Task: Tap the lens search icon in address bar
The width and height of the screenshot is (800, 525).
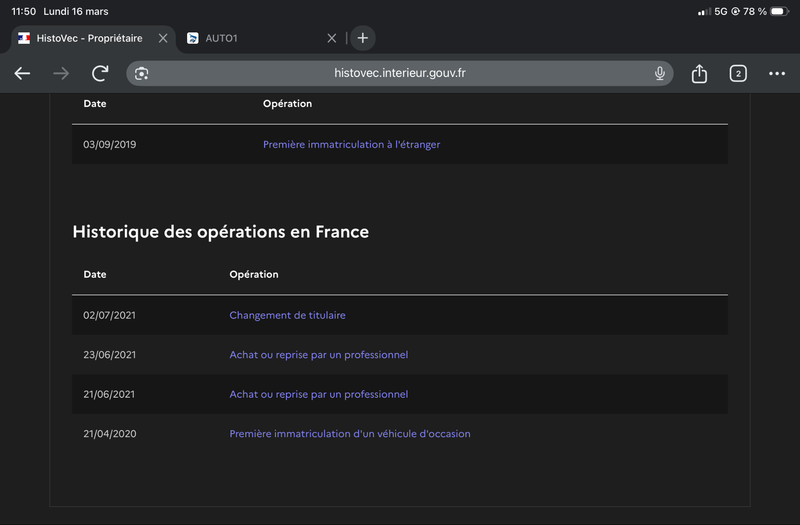Action: [x=142, y=73]
